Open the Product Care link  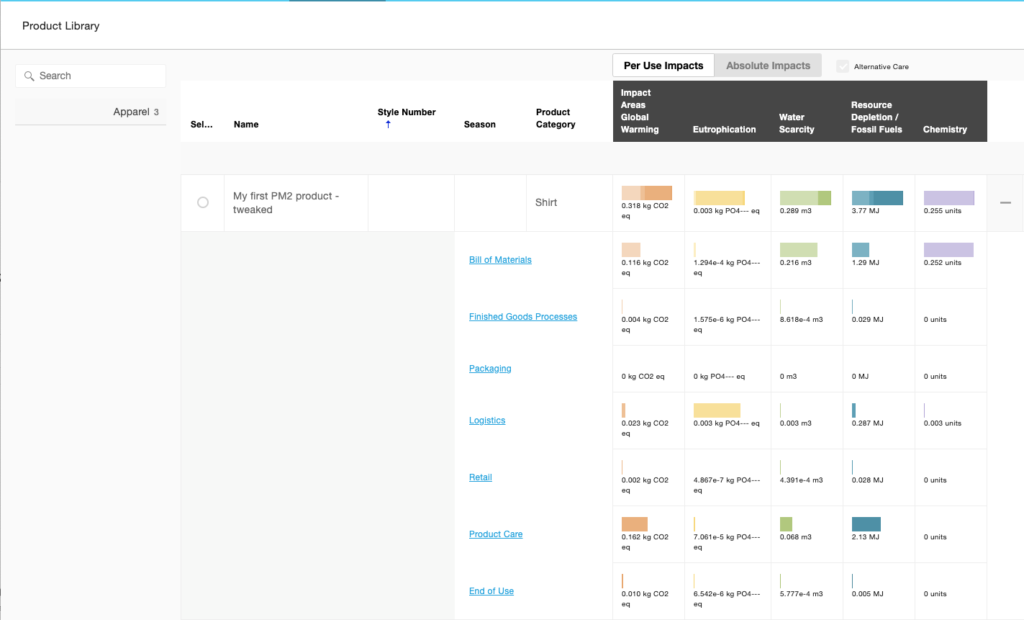pos(496,534)
